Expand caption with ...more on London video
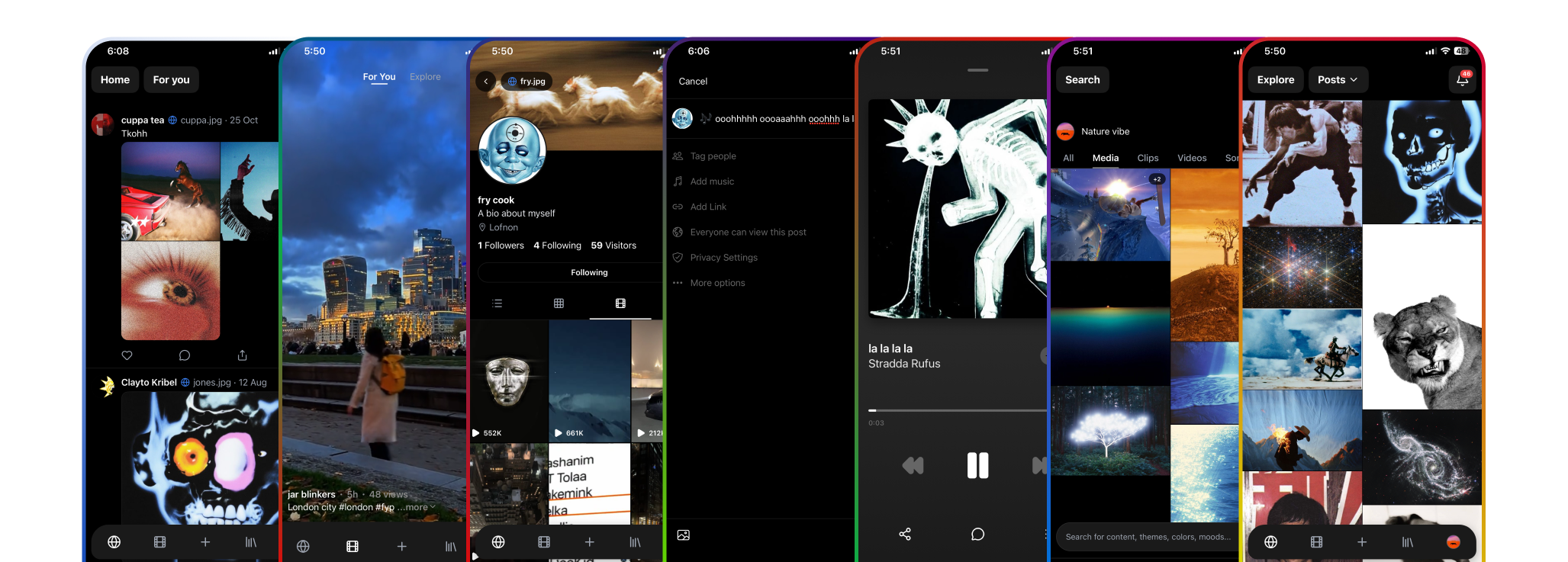 (x=416, y=507)
